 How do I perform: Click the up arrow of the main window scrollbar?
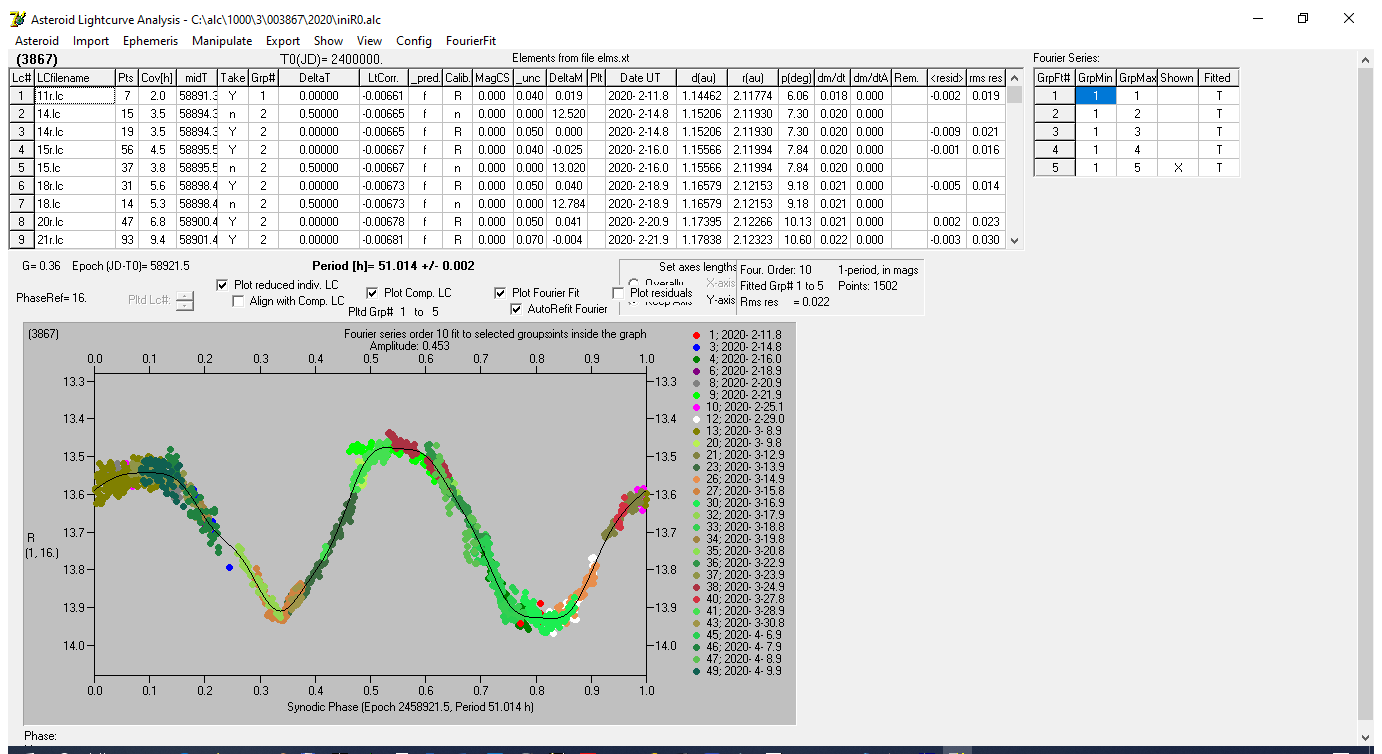pos(1366,60)
